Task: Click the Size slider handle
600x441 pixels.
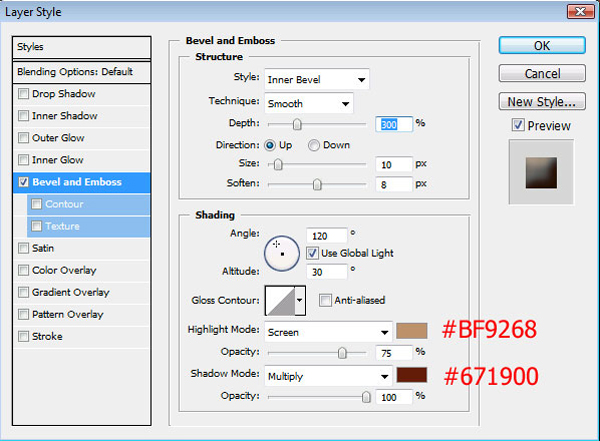Action: click(x=278, y=165)
